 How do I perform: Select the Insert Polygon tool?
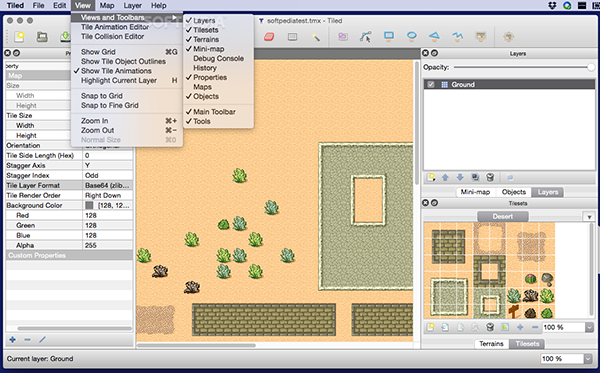click(x=434, y=36)
